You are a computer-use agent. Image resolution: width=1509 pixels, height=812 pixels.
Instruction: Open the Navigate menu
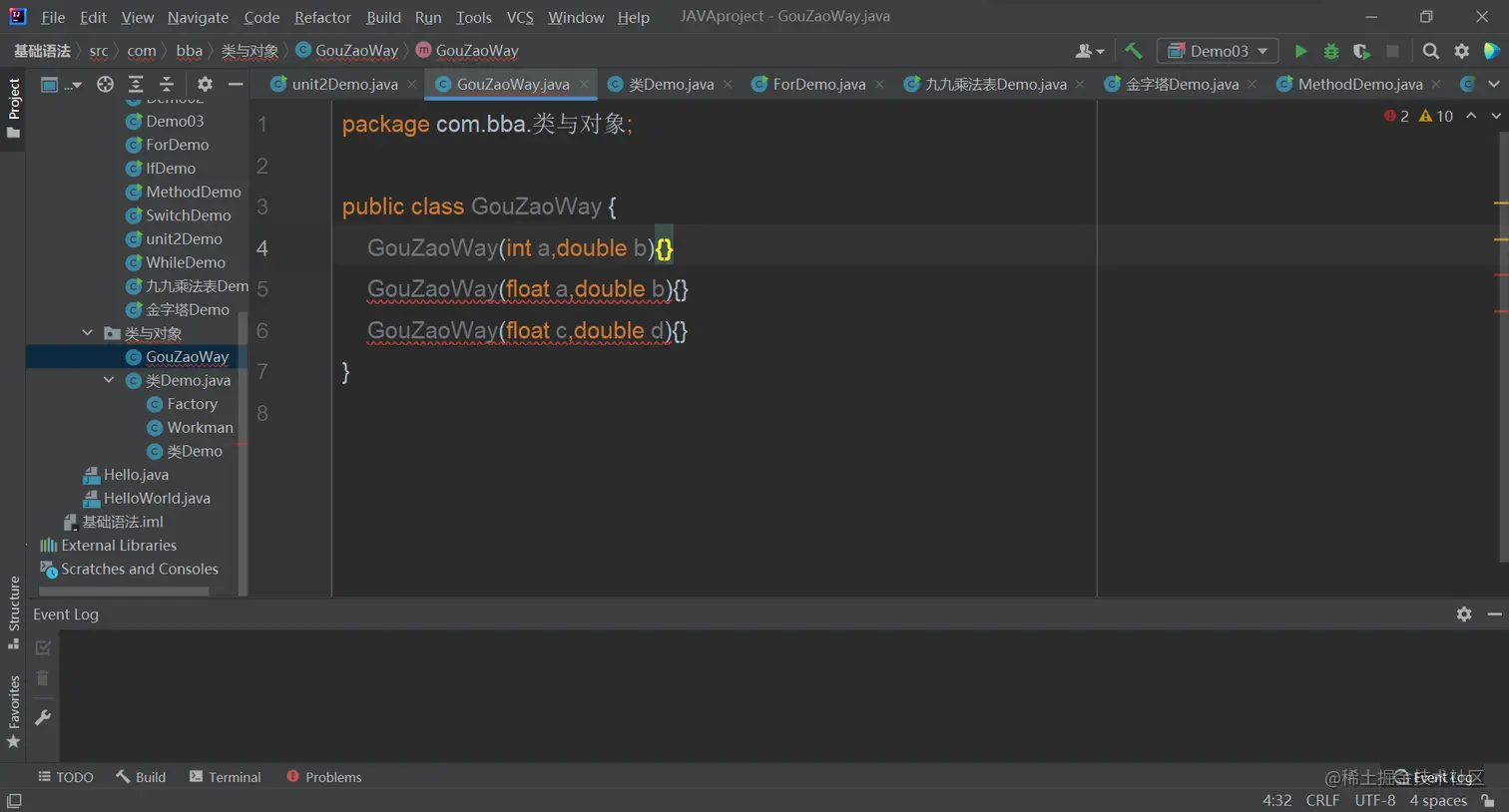[198, 17]
